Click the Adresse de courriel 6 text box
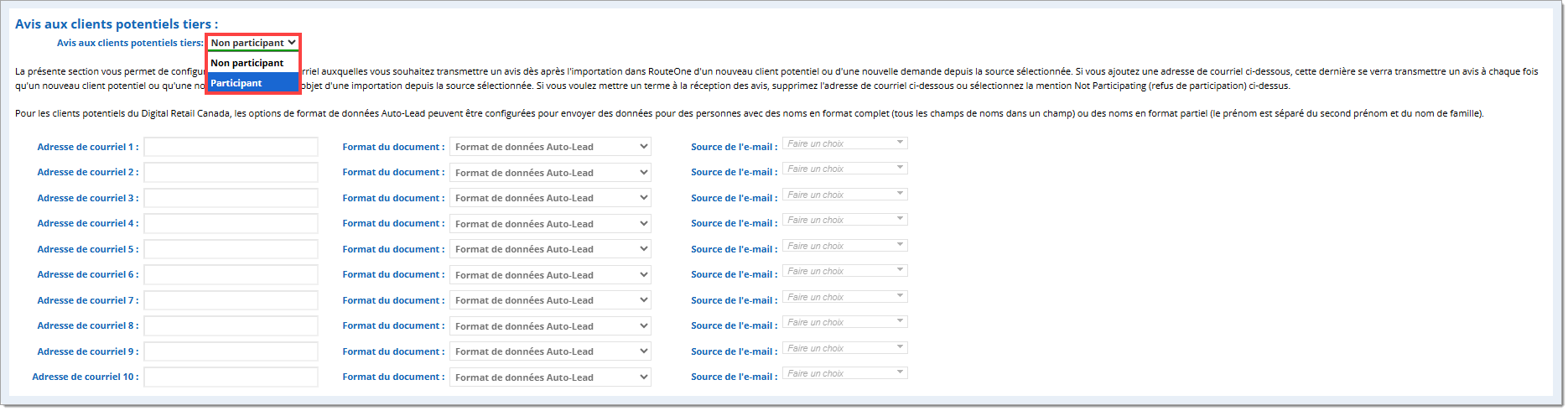Viewport: 1568px width, 411px height. tap(231, 275)
